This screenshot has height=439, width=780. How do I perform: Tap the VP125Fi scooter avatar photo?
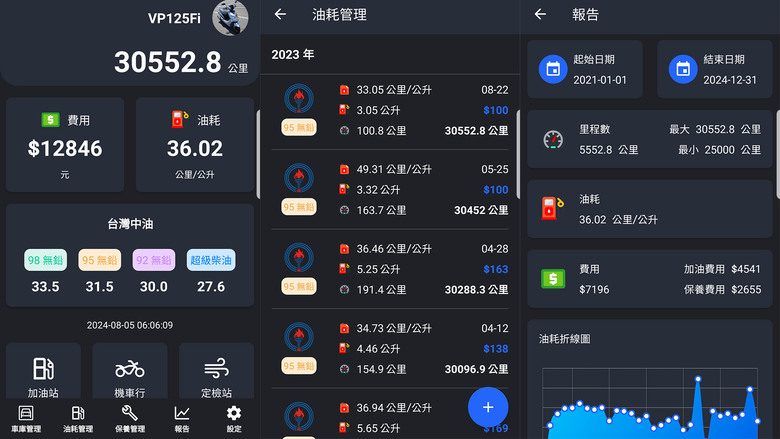click(230, 18)
